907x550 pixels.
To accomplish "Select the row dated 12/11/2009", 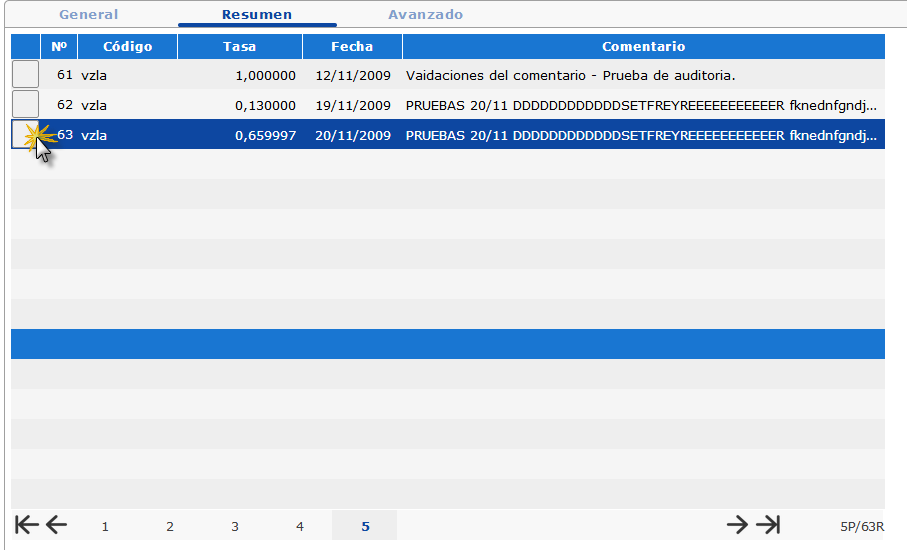I will [352, 75].
